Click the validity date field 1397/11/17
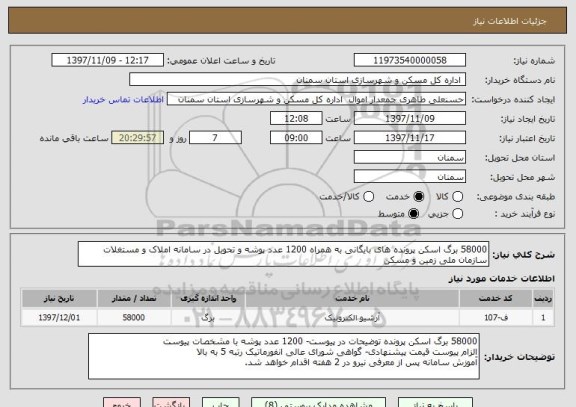576x407 pixels. tap(410, 138)
